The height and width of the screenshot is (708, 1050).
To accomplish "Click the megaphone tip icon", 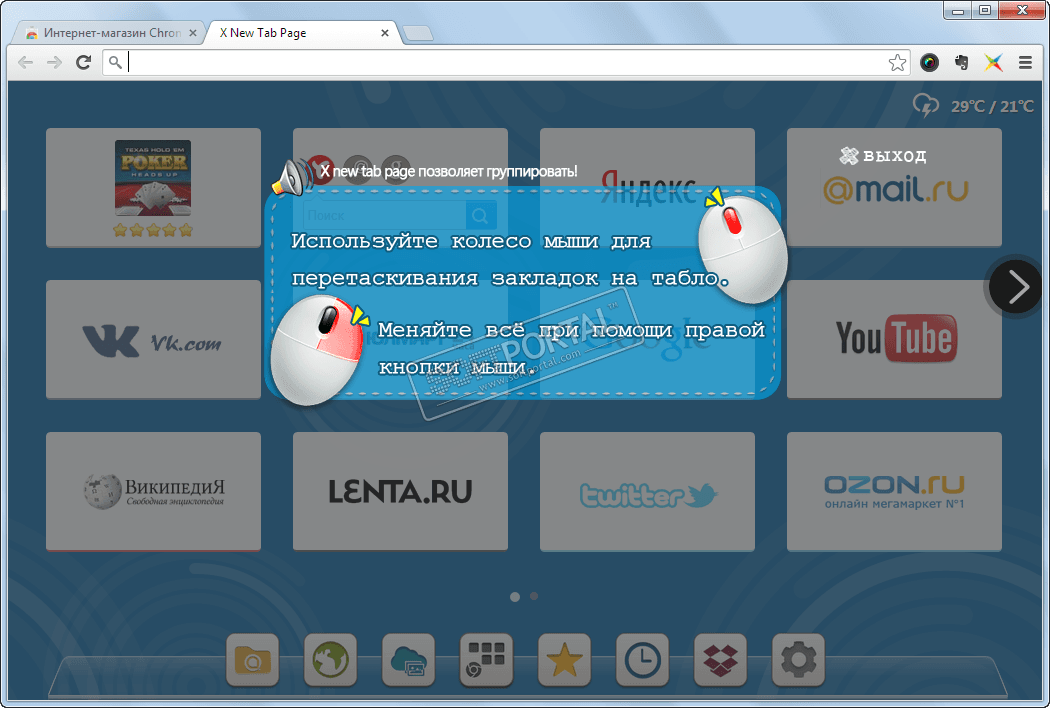I will point(293,178).
